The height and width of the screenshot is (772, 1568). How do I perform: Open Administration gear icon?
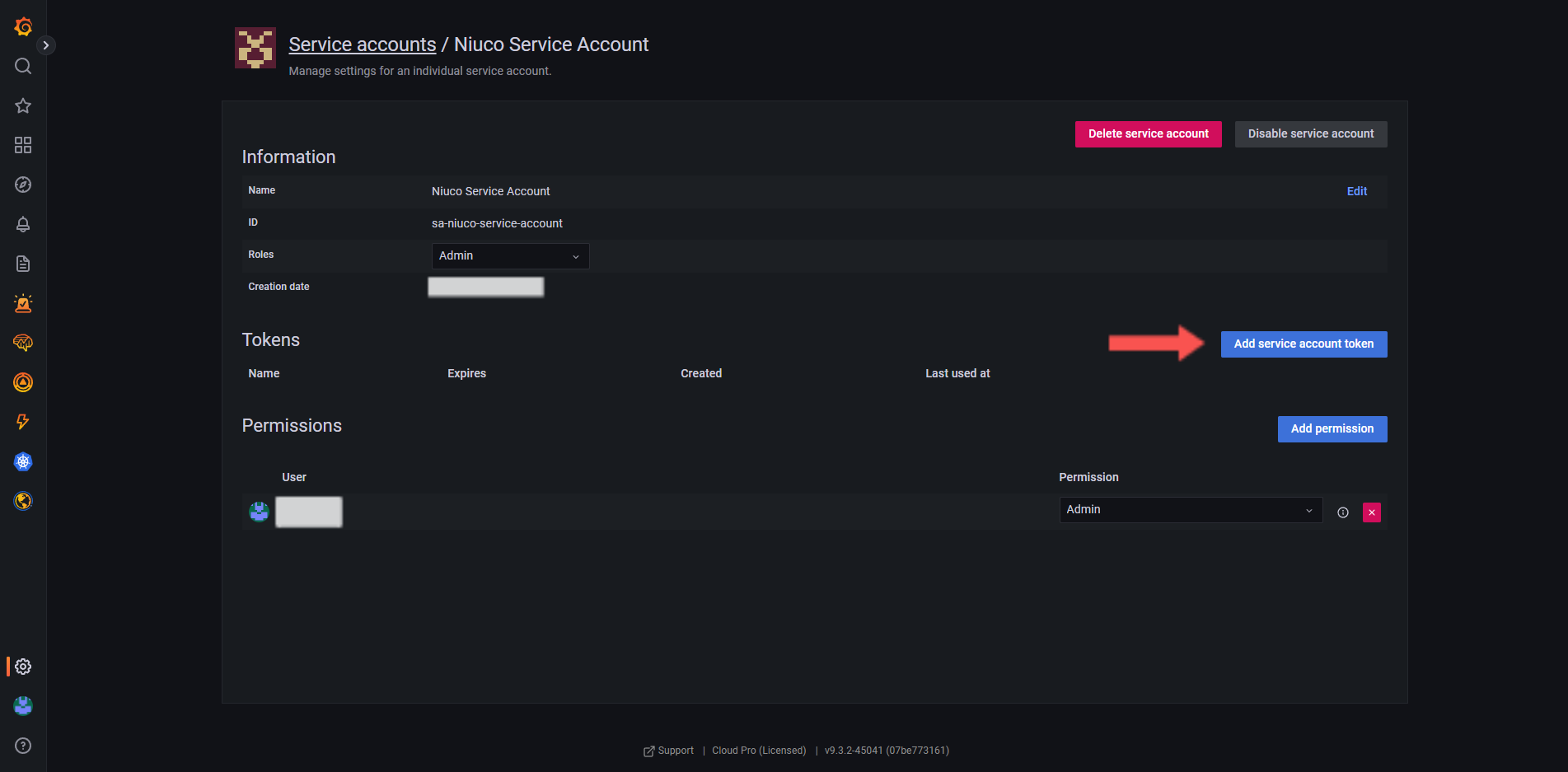point(23,667)
